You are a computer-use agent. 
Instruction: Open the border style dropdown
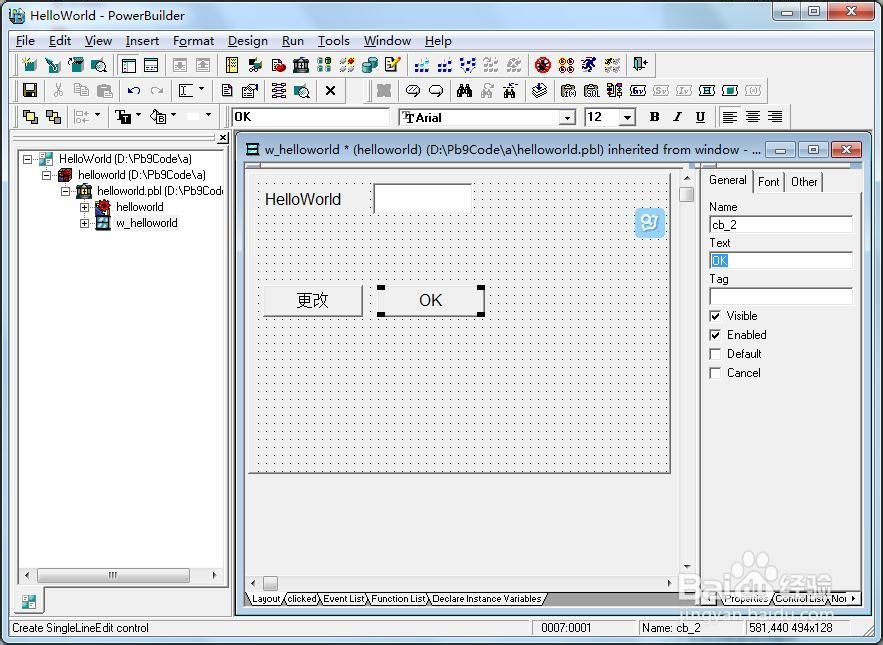(x=208, y=115)
